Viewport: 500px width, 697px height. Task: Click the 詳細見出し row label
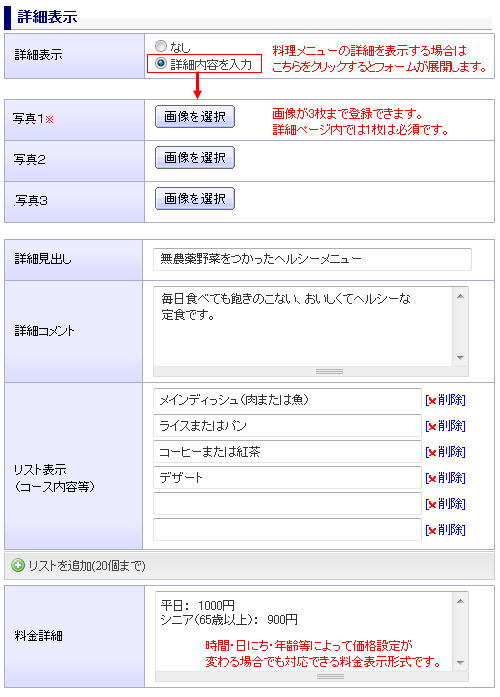43,259
